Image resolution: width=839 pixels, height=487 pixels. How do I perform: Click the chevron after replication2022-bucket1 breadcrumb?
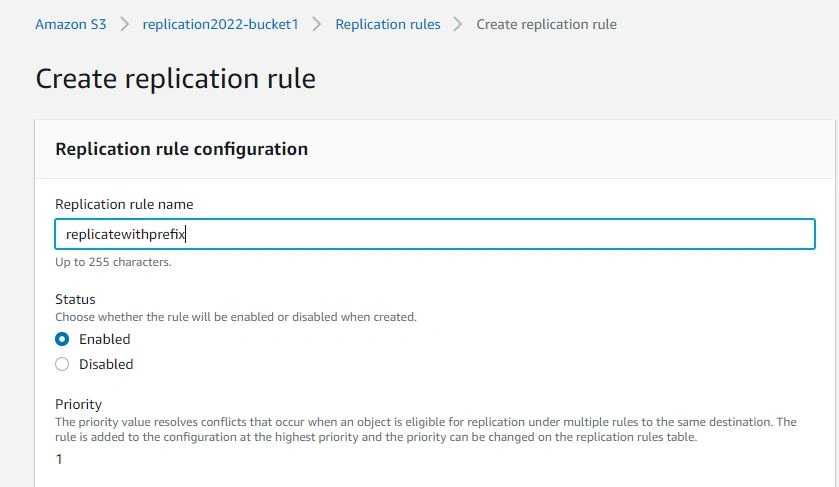tap(317, 24)
